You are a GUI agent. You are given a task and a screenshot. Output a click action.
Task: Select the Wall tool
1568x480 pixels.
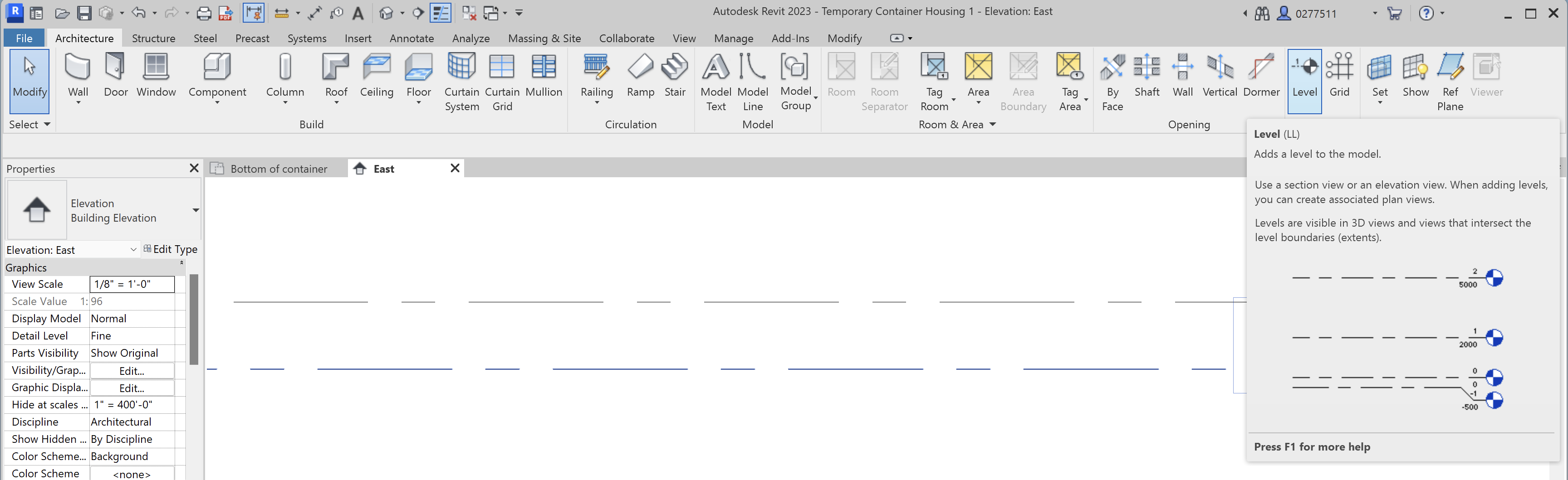(77, 76)
